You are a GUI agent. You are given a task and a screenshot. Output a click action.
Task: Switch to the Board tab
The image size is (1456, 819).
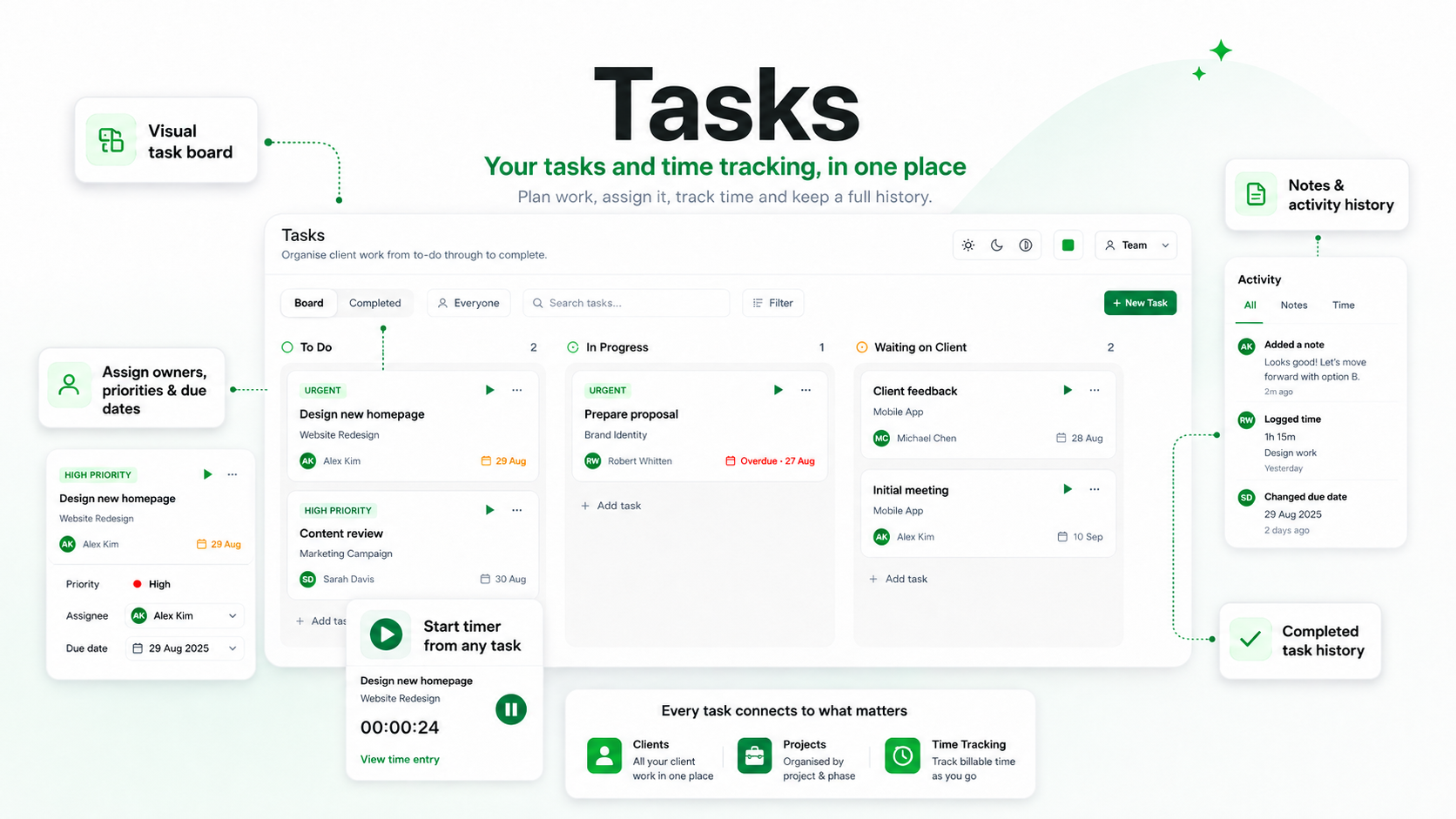[x=309, y=303]
